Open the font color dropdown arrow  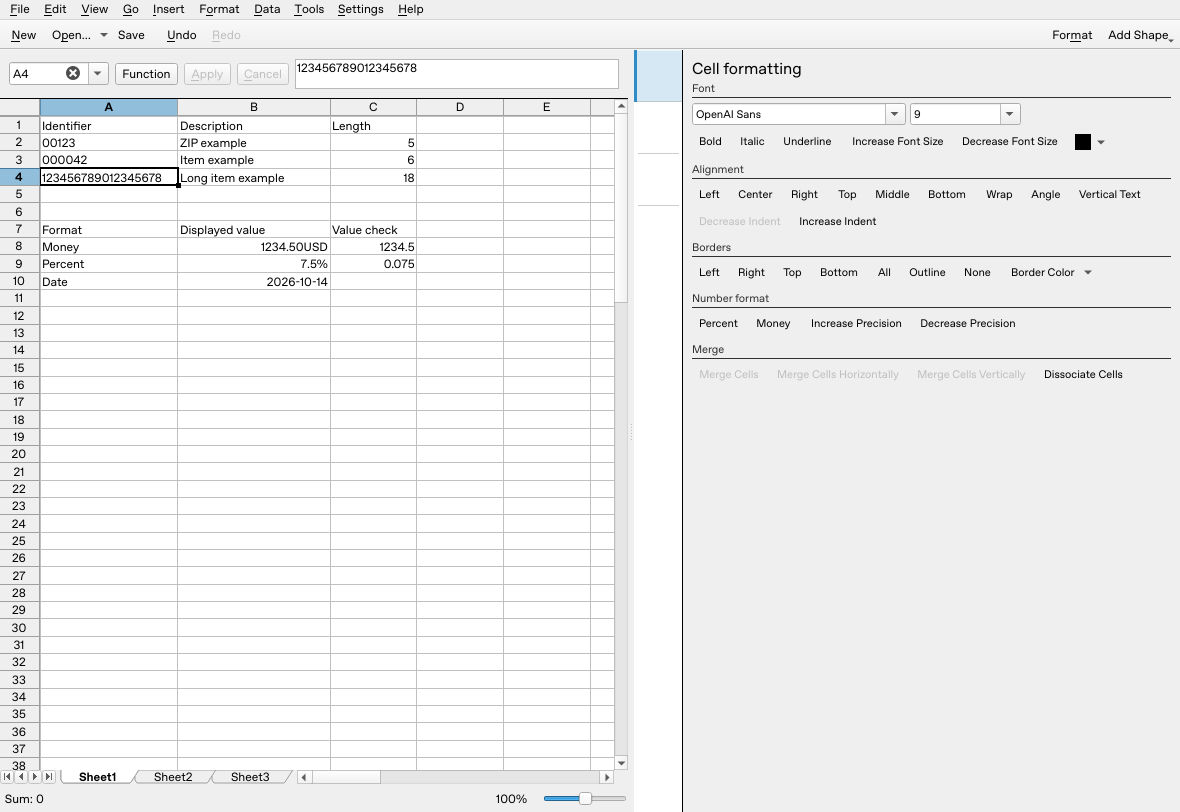(1101, 142)
